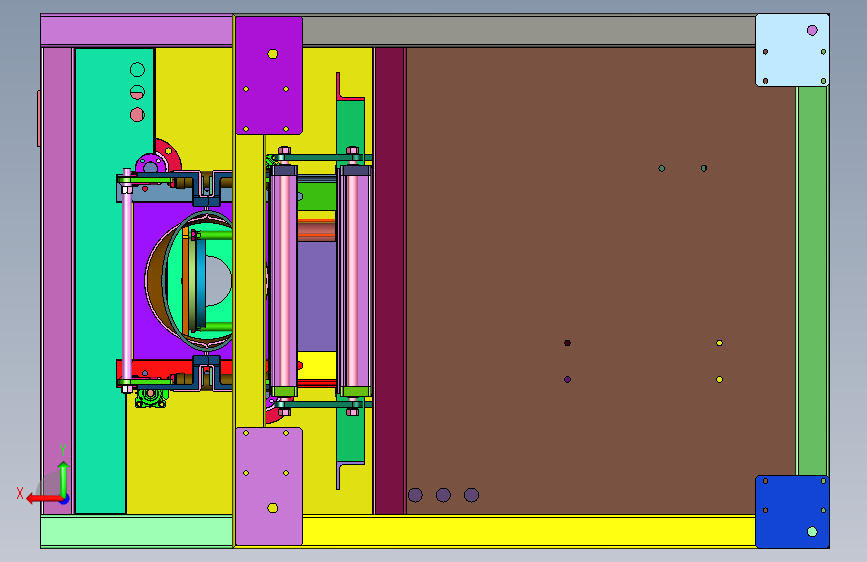
Task: Select the solid pink circle on turquoise panel
Action: click(137, 115)
